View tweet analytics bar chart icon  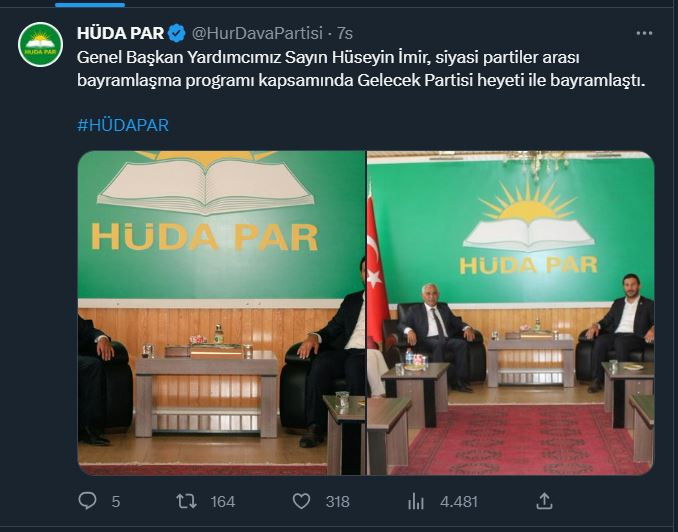(416, 502)
